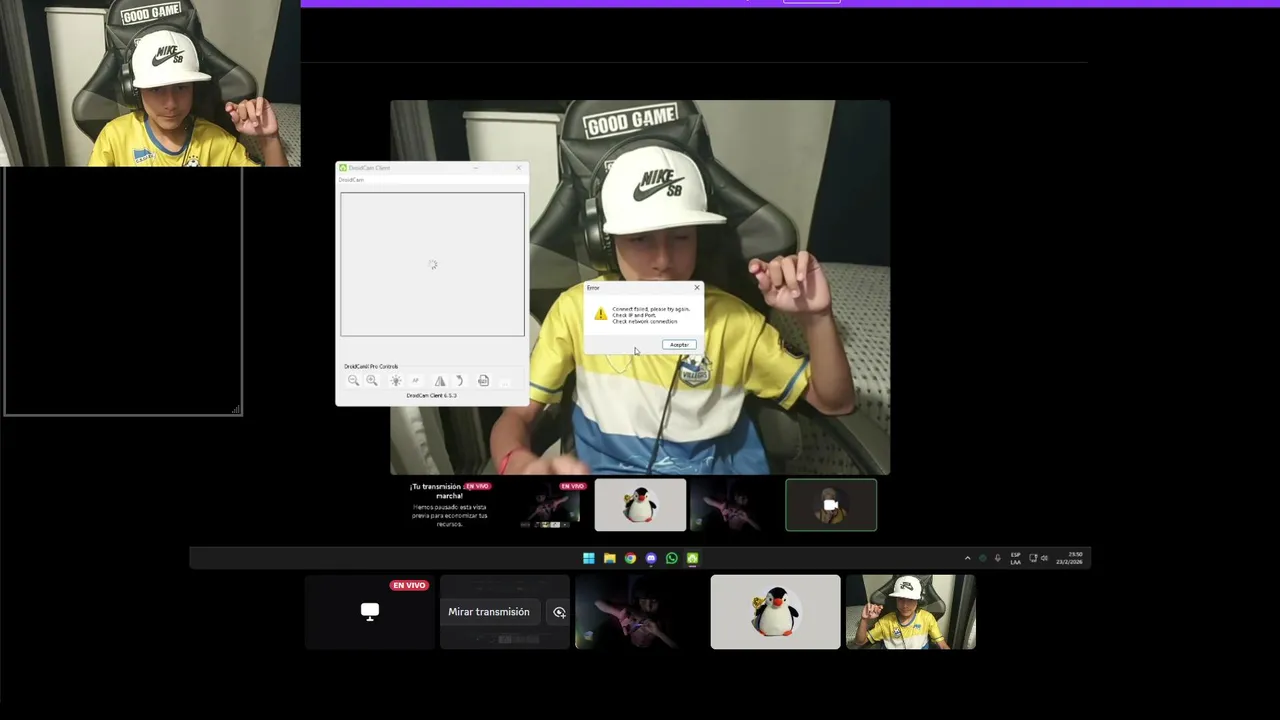This screenshot has height=720, width=1280.
Task: Open Discord from the taskbar
Action: click(x=651, y=558)
